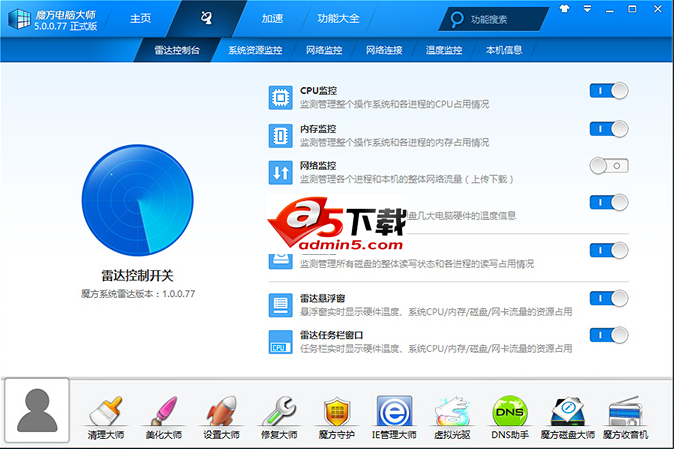Click the 雷达悬浮窗 title text

point(322,298)
